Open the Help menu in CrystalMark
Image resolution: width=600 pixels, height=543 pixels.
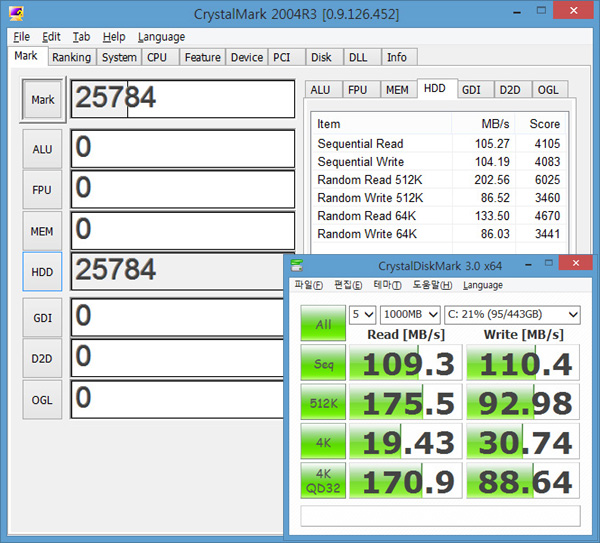[114, 37]
